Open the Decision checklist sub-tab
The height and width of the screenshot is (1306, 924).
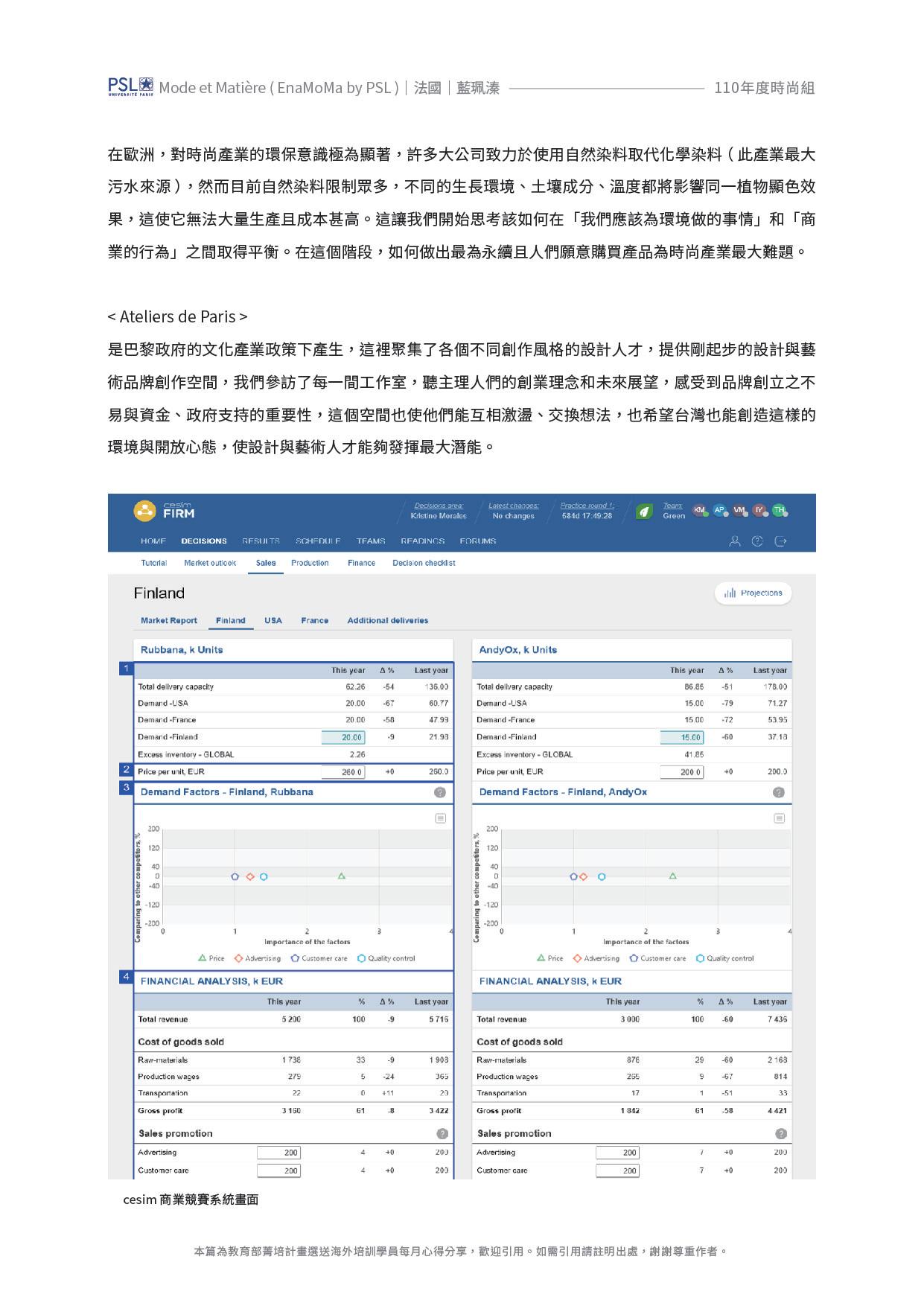(x=424, y=563)
